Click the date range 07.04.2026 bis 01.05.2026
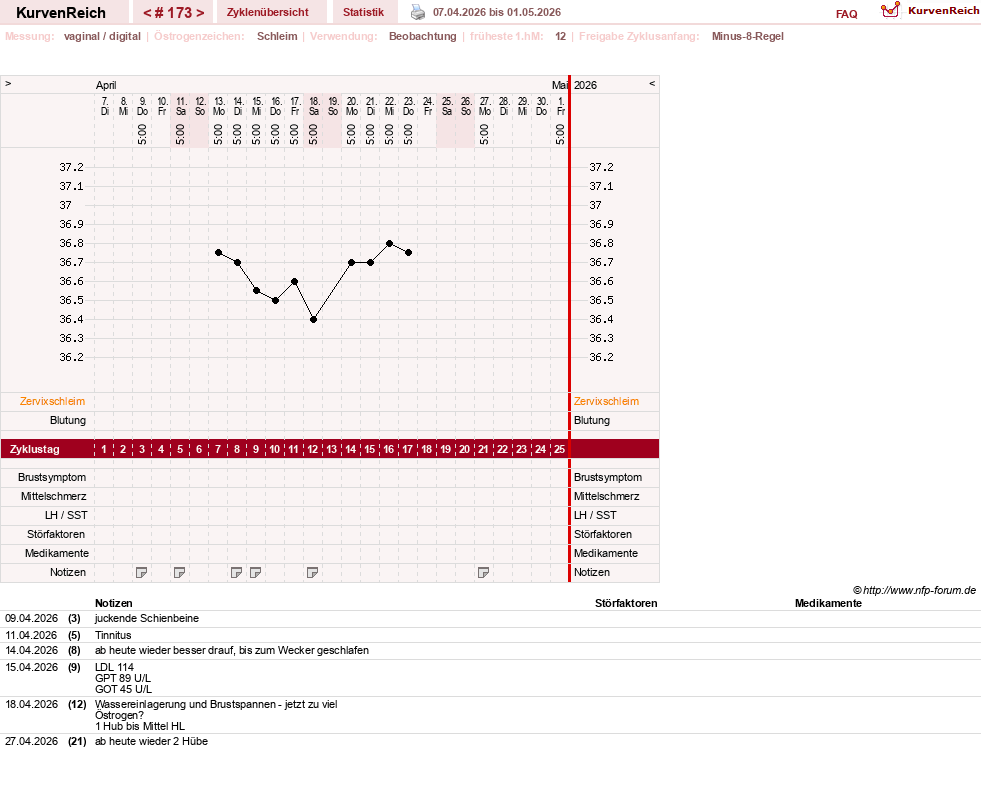The height and width of the screenshot is (799, 981). point(497,12)
